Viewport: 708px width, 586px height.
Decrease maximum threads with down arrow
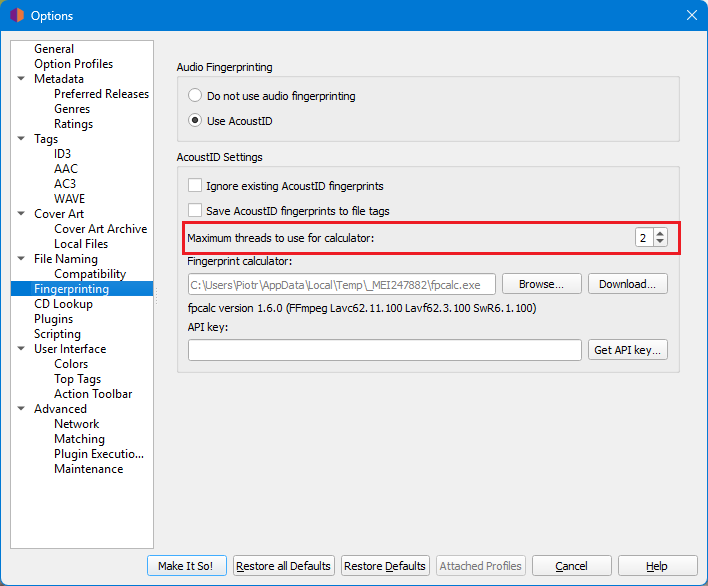click(660, 242)
